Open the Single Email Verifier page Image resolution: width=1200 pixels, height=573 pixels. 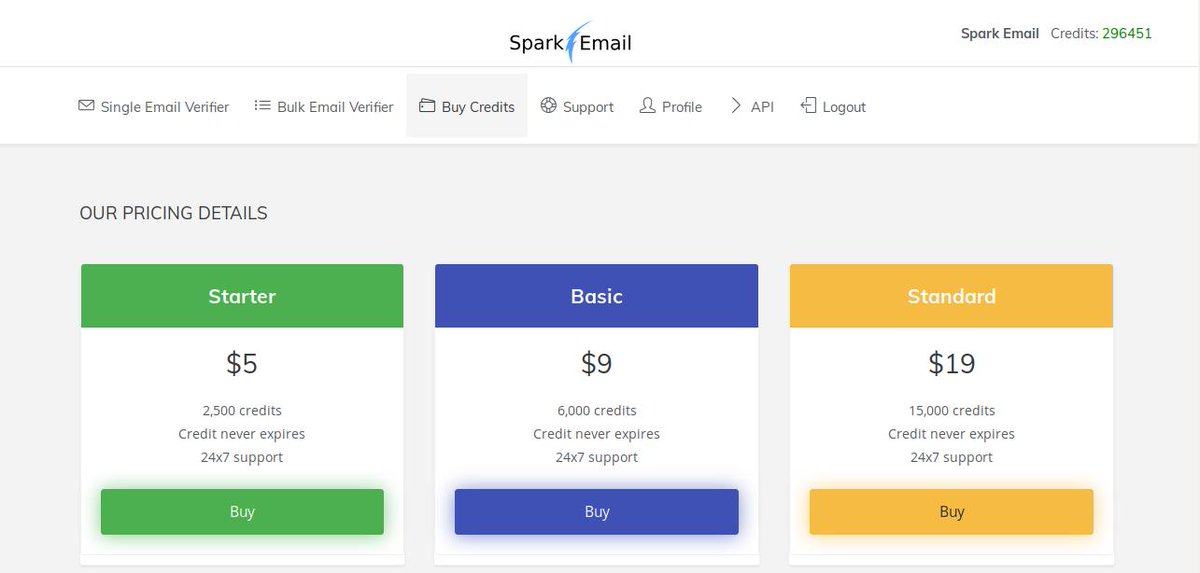tap(154, 106)
